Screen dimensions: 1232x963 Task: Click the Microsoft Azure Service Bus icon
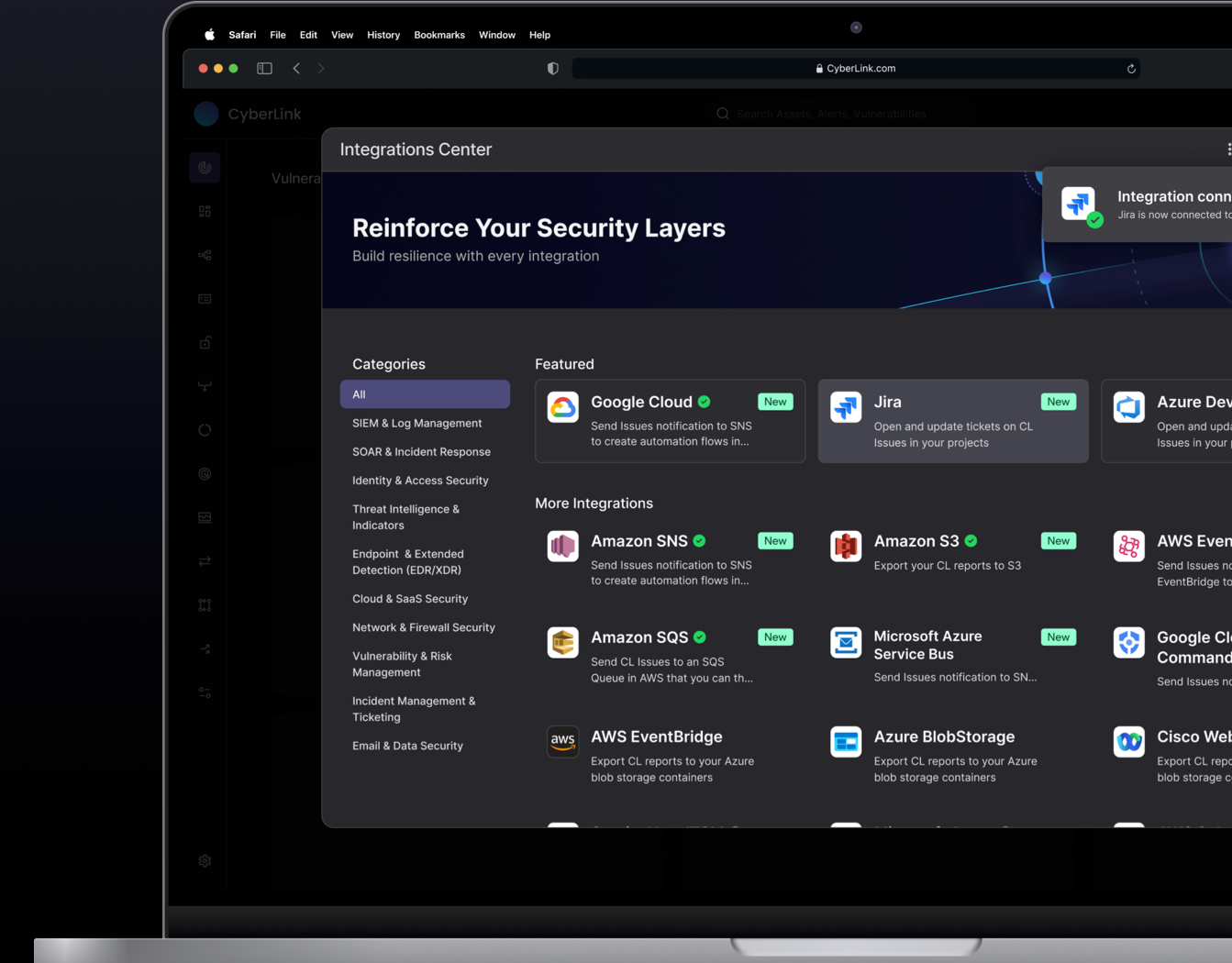tap(846, 643)
